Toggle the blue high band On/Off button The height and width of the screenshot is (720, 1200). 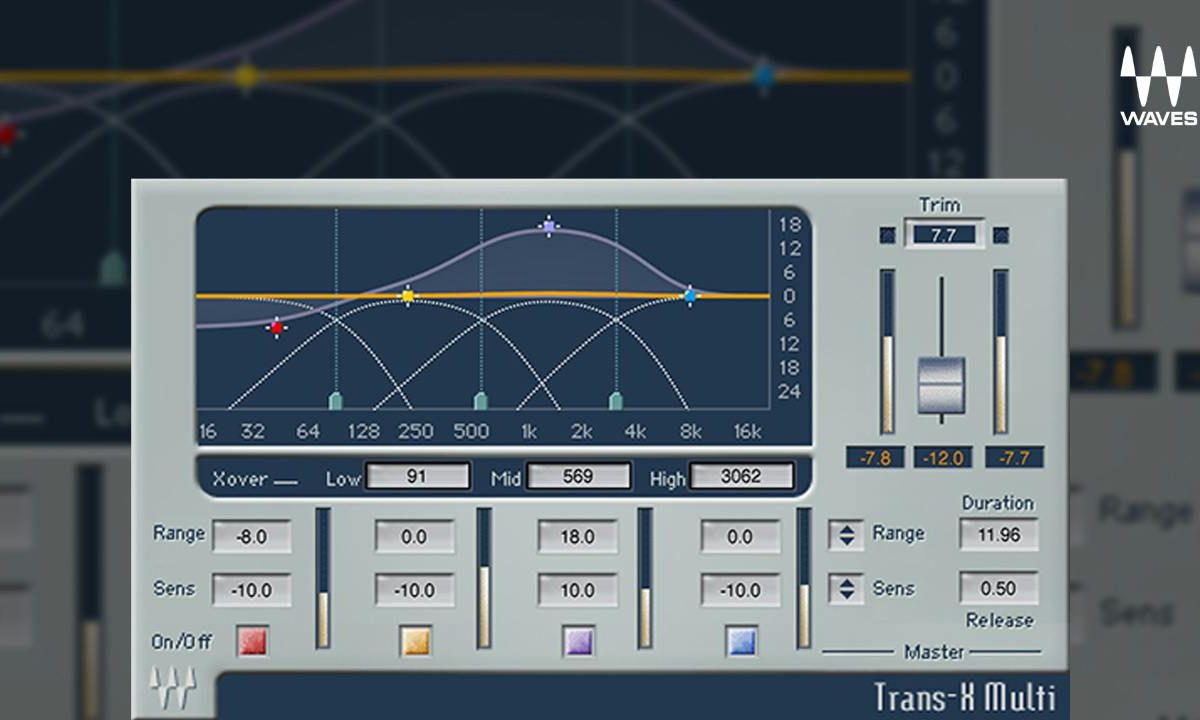point(741,641)
